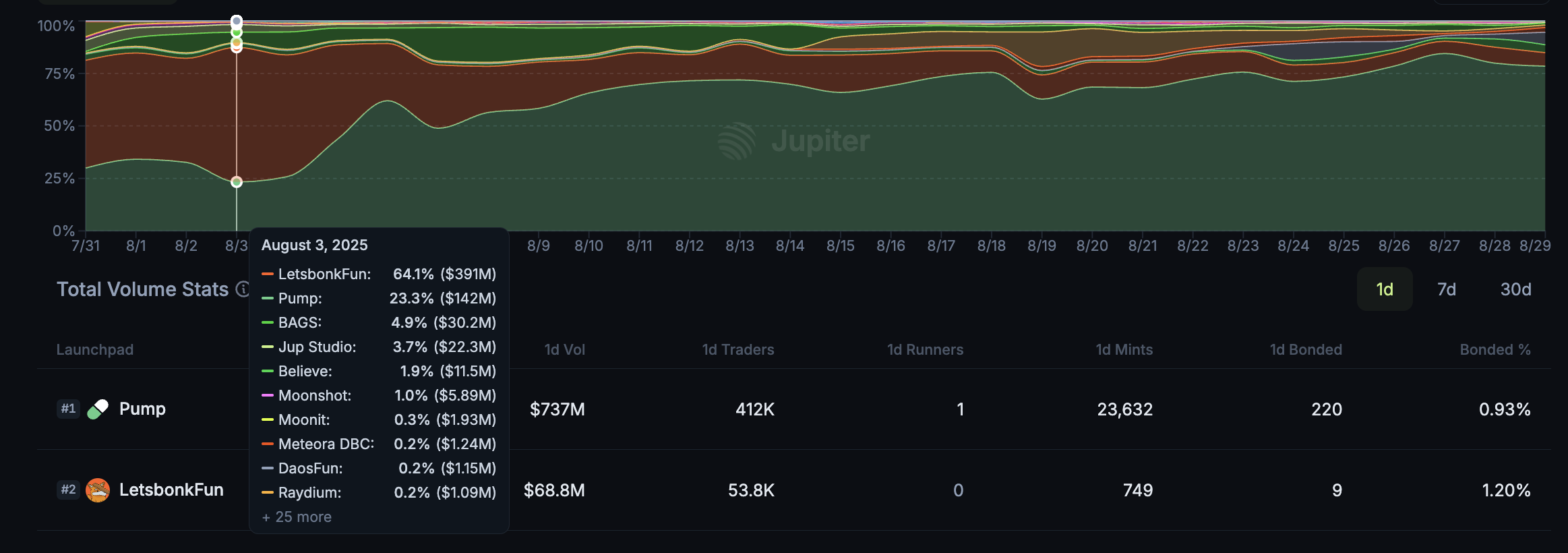The width and height of the screenshot is (1568, 553).
Task: Click 'BAGS: 4.9% ($30.2M)' in the tooltip
Action: click(x=379, y=322)
